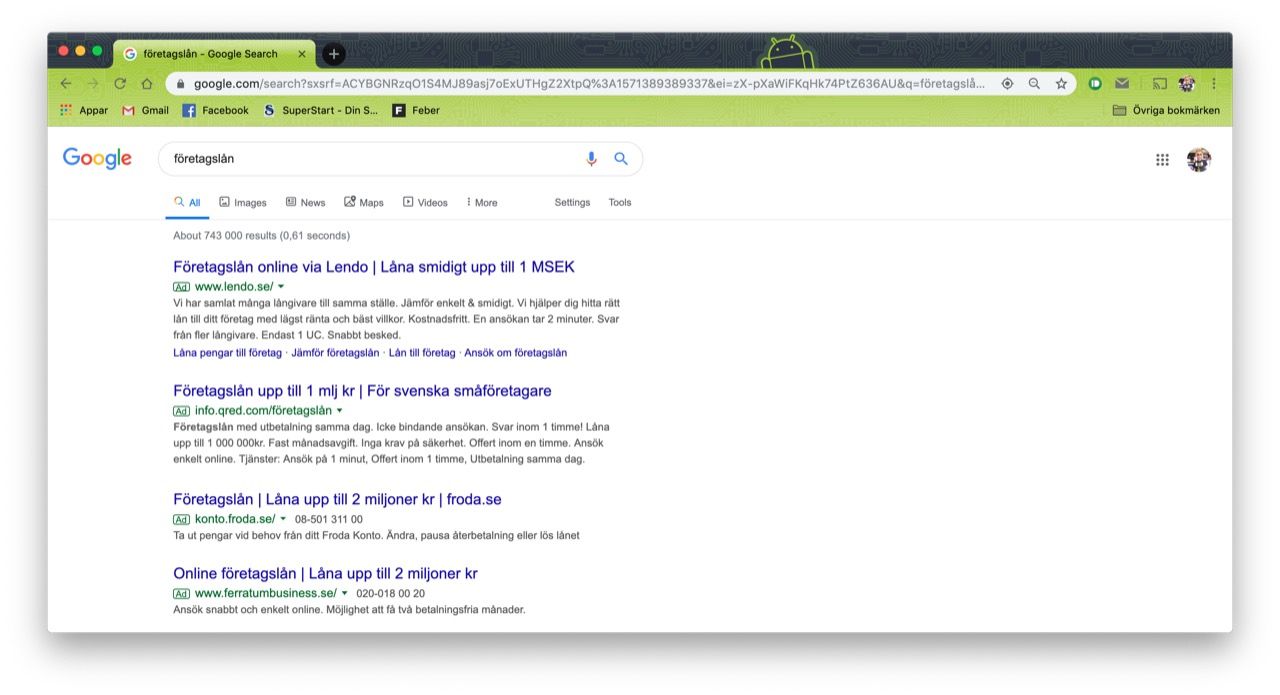The height and width of the screenshot is (695, 1280).
Task: Expand dropdown arrow next to www.ferratumbusiness.se
Action: click(x=345, y=593)
